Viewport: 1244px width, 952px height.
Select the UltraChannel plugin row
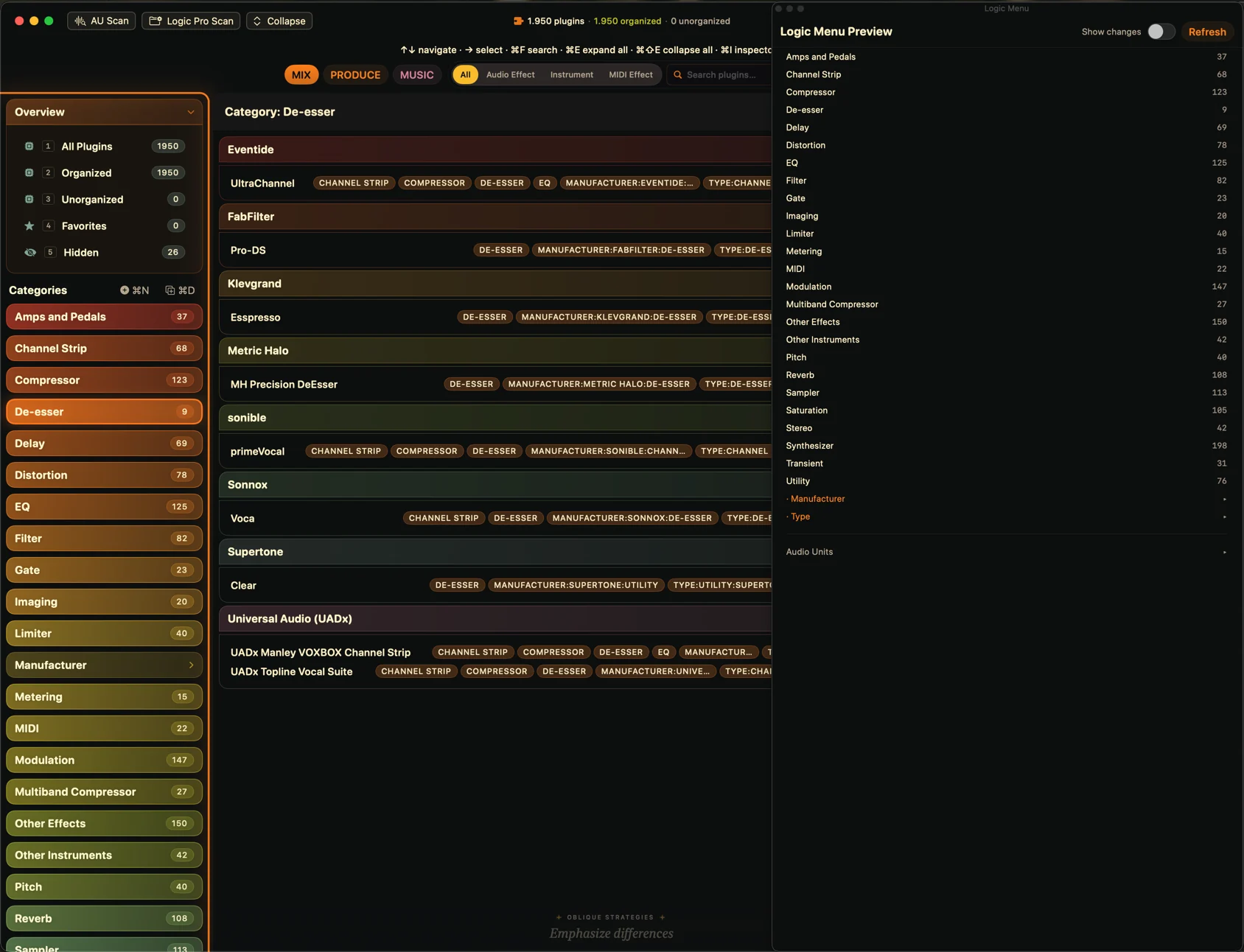[495, 183]
